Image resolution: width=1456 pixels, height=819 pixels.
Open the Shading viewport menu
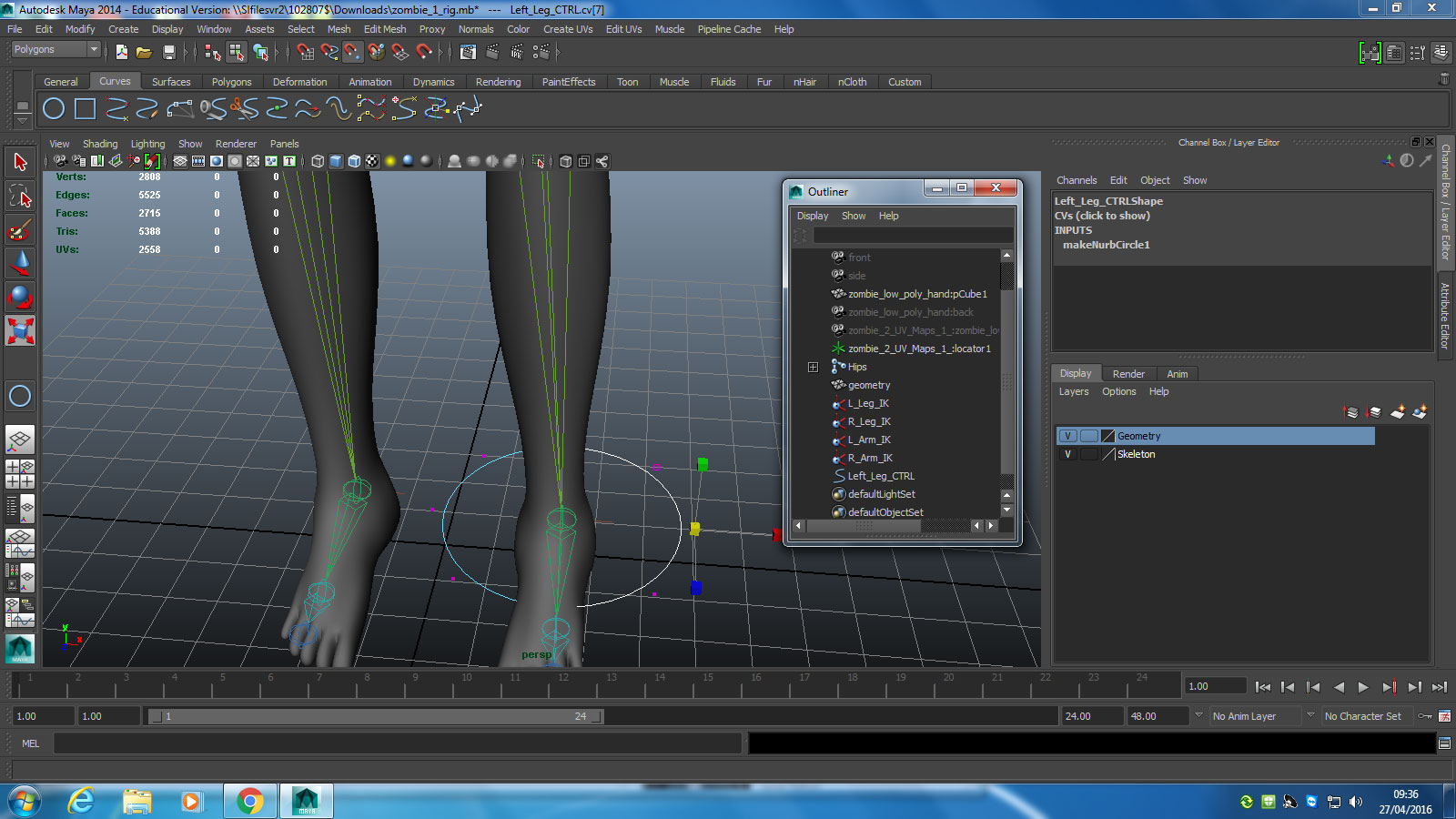(100, 144)
